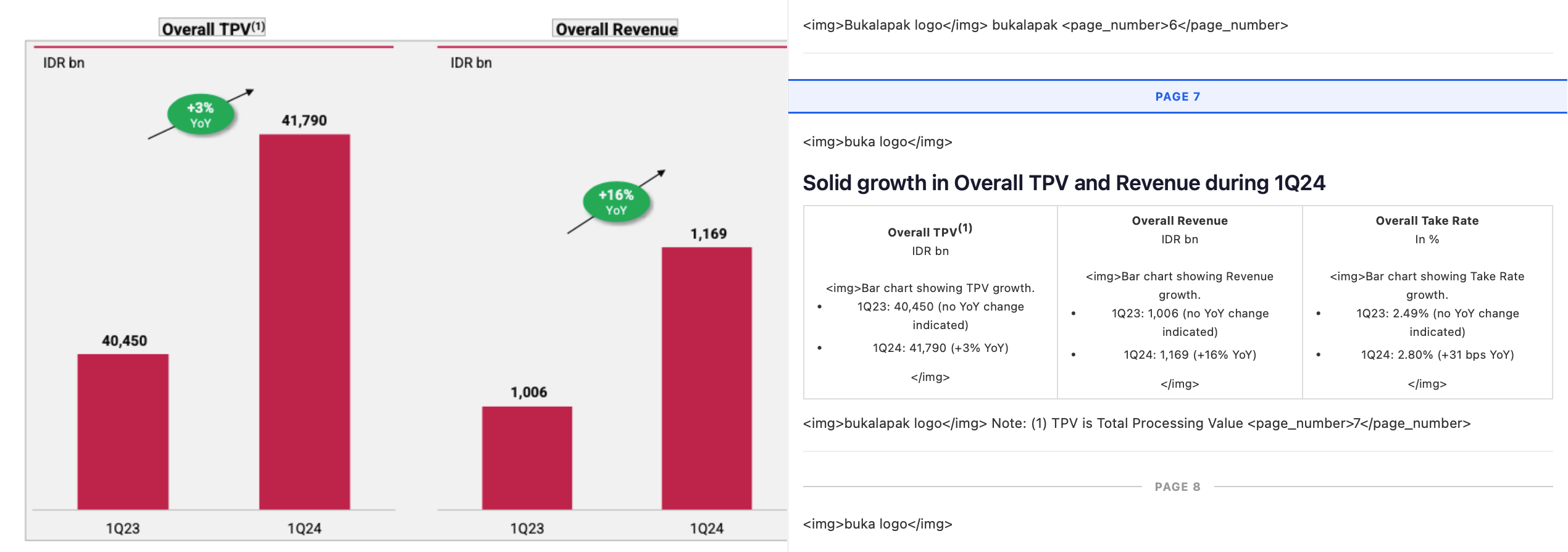Click the 1Q23 TPV bar labeled 40,450
Screen dimensions: 1568x552
click(123, 431)
